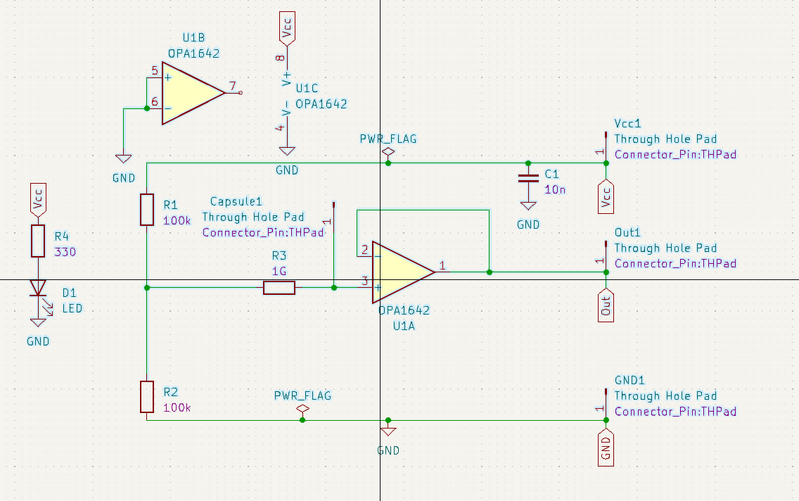Click the R4 330 resistor symbol

[38, 241]
